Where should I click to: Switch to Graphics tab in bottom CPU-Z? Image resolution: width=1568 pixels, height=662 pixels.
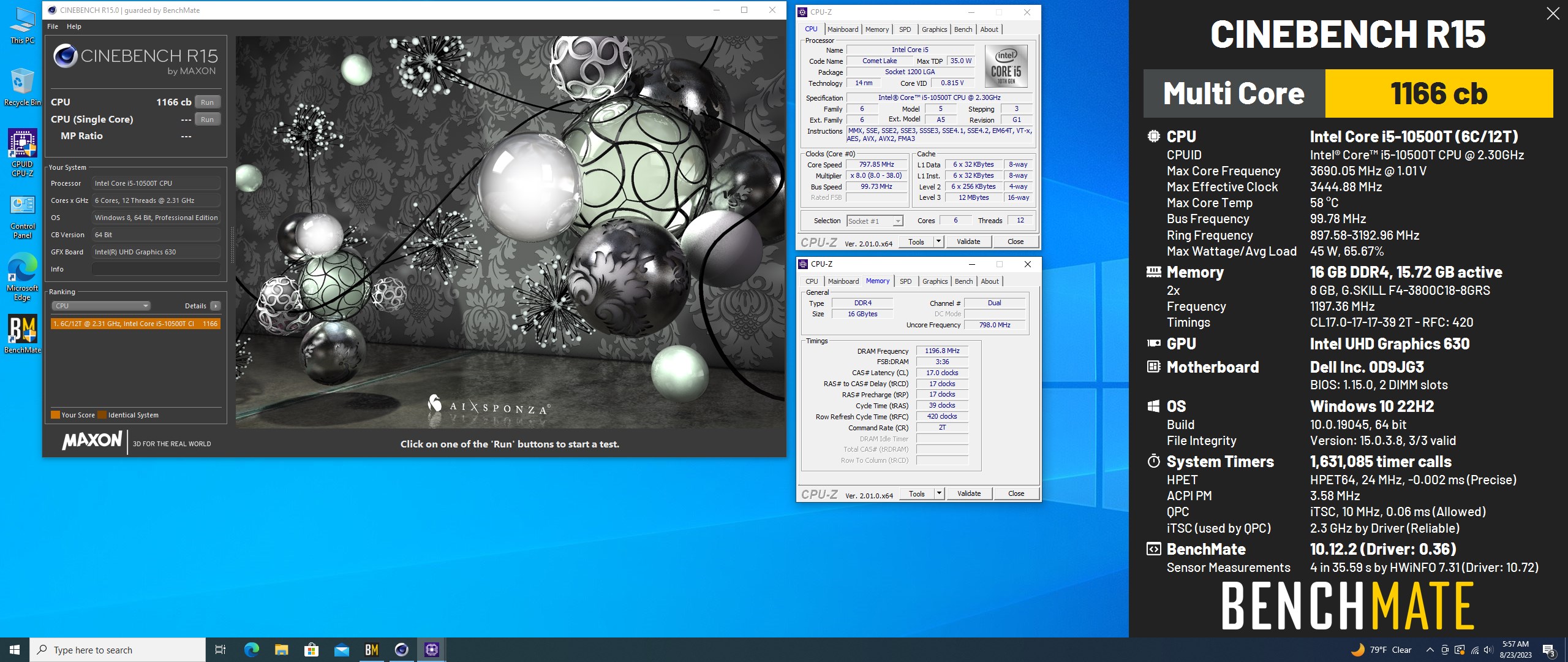pos(935,281)
